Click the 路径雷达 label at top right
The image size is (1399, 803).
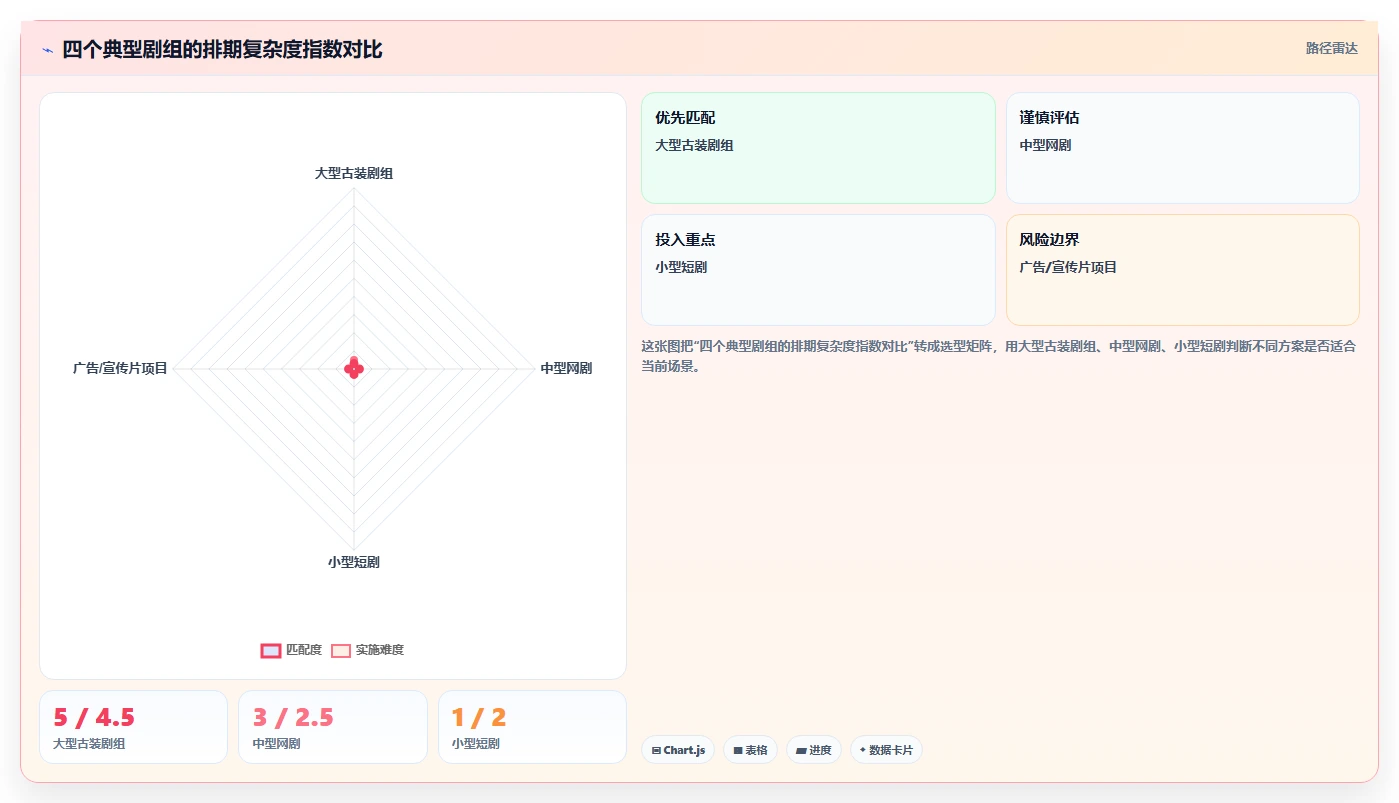point(1332,48)
